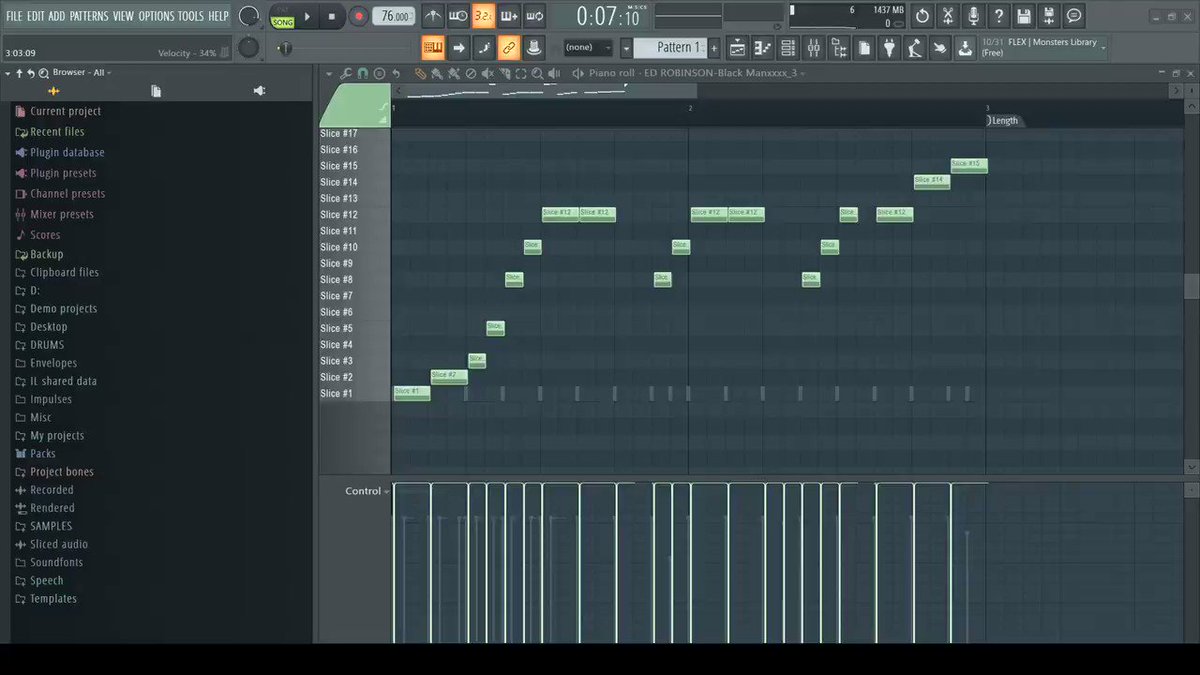
Task: Open the EDIT menu
Action: click(x=35, y=16)
